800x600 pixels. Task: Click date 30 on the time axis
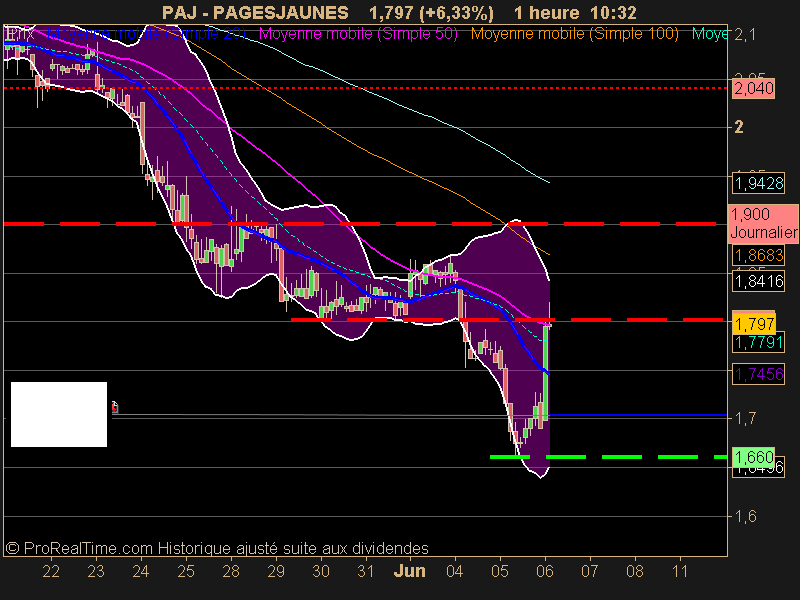click(x=321, y=571)
